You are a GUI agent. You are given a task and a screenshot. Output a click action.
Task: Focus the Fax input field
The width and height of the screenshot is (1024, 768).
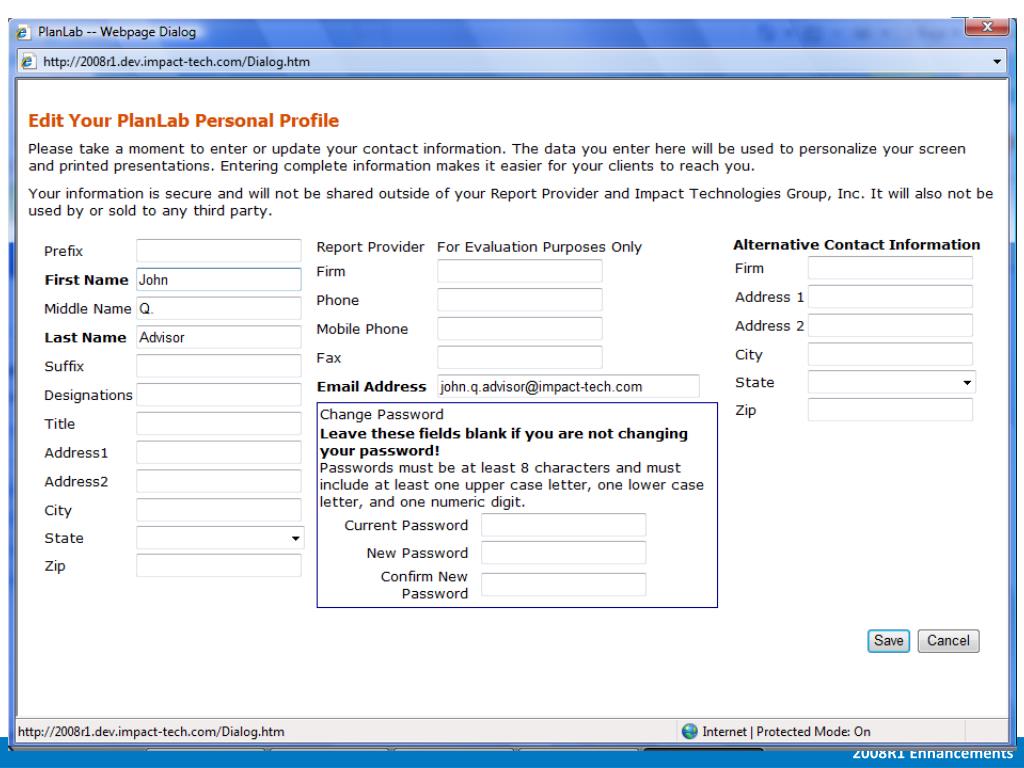(x=520, y=357)
